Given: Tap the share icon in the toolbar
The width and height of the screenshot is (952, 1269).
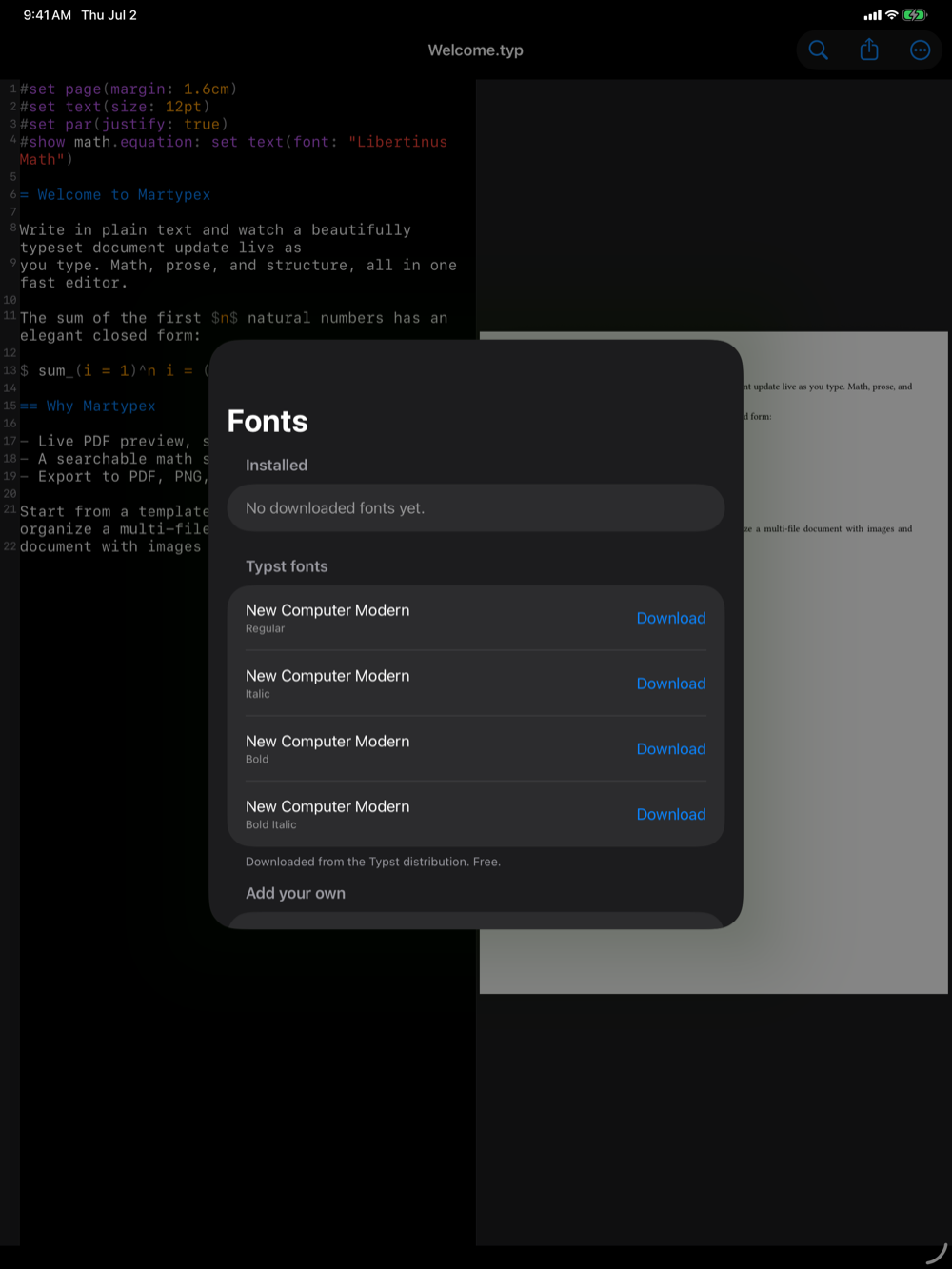Looking at the screenshot, I should coord(869,50).
